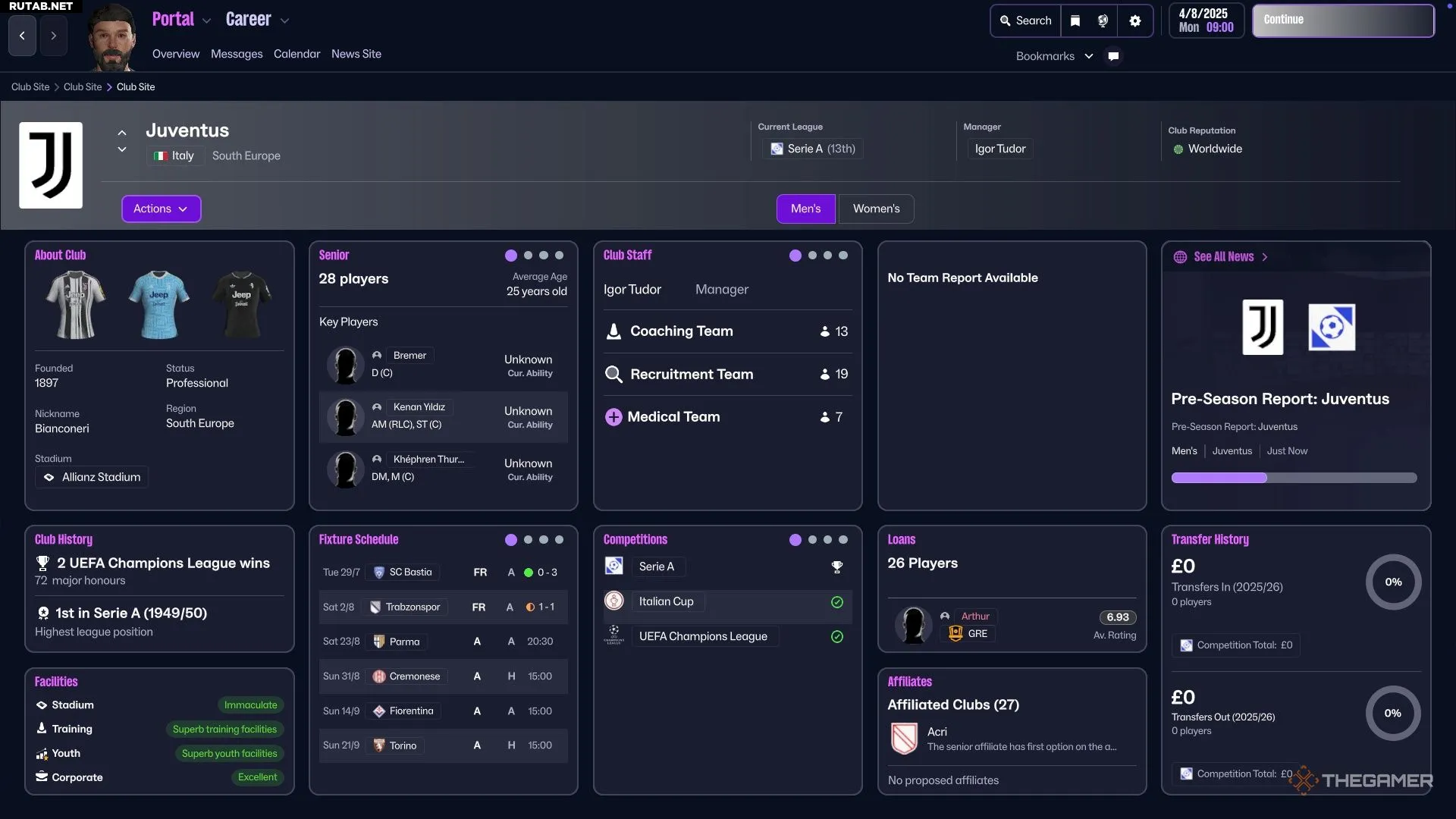Select second page dot in Senior panel
This screenshot has height=819, width=1456.
[528, 256]
